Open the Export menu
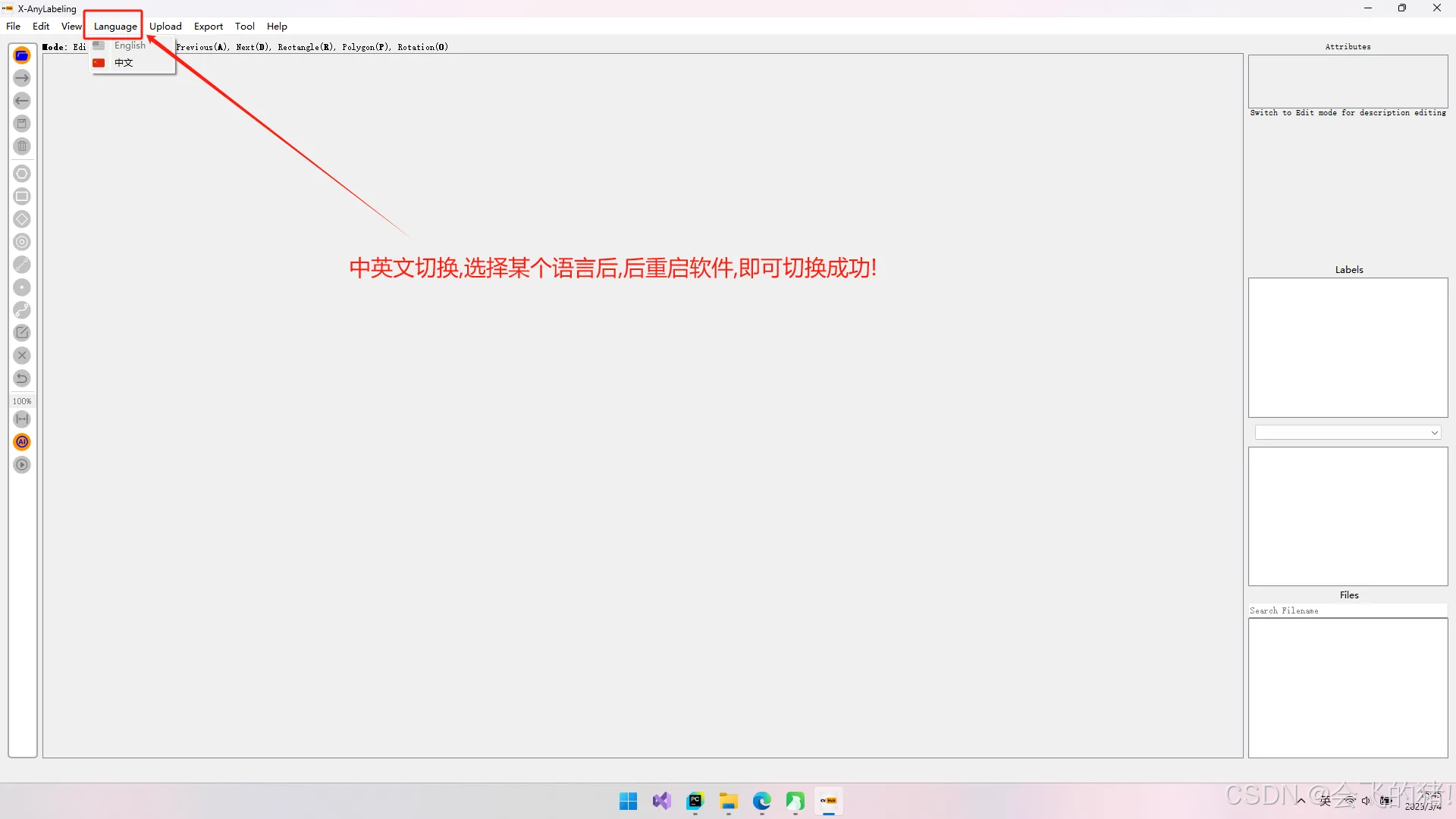The width and height of the screenshot is (1456, 819). pos(208,27)
